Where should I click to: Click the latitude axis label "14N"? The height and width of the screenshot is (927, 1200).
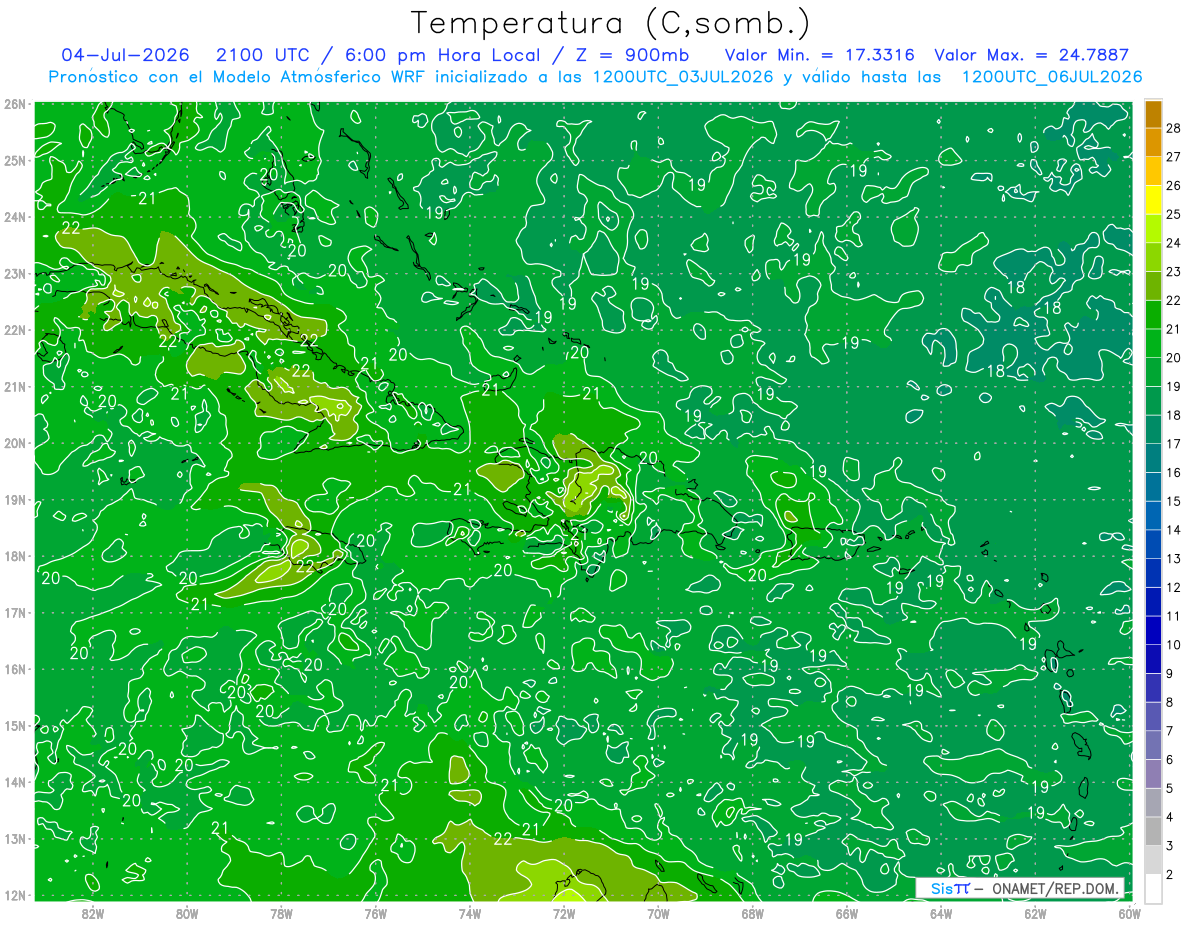point(15,782)
